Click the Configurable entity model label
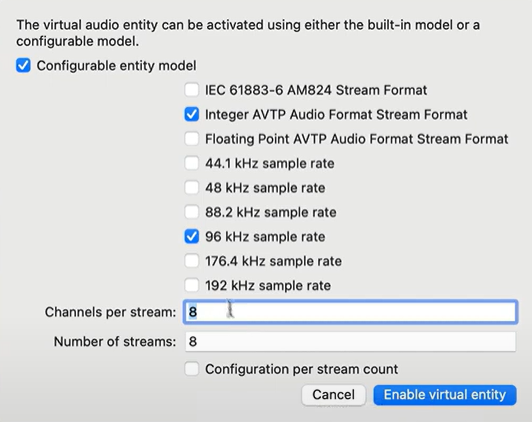 (116, 65)
